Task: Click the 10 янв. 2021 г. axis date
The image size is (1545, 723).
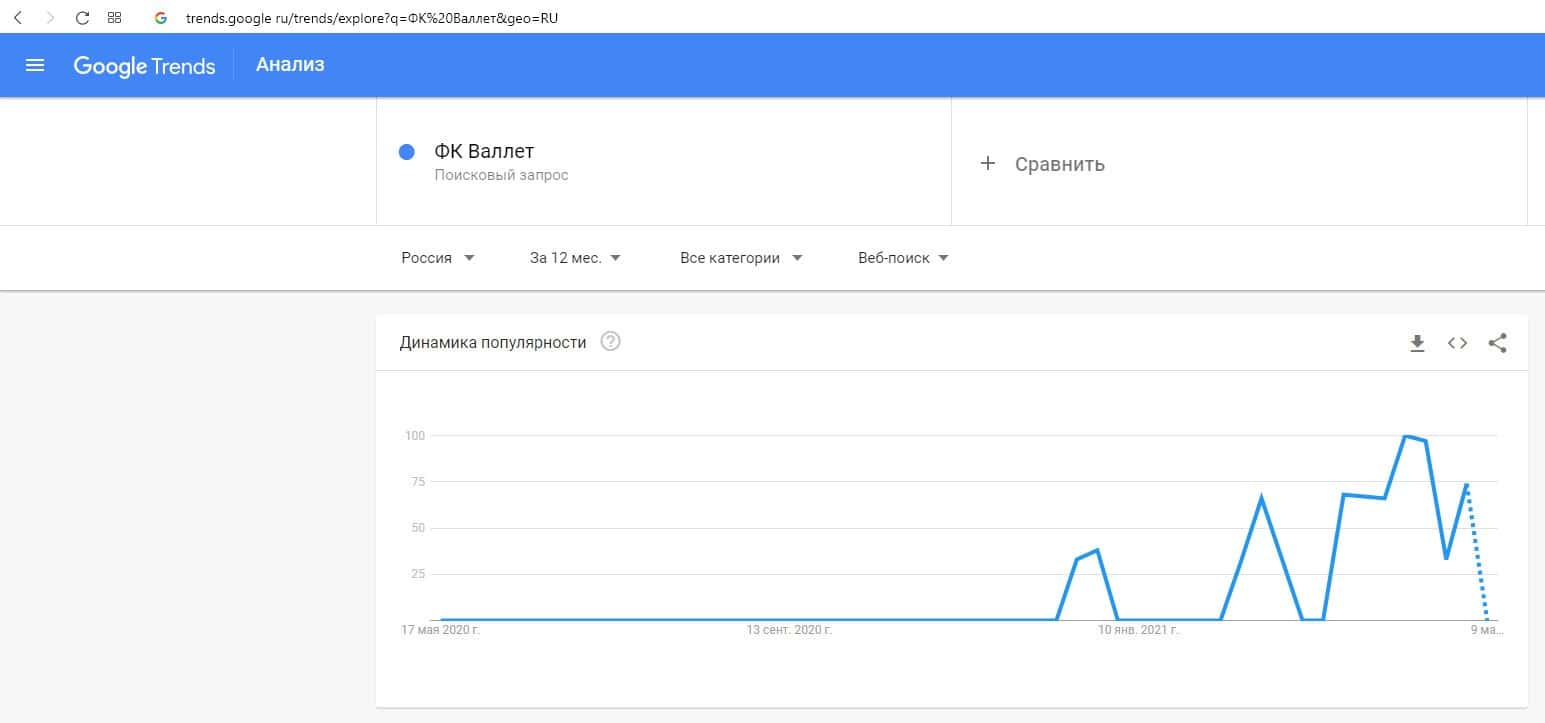Action: pos(1139,631)
